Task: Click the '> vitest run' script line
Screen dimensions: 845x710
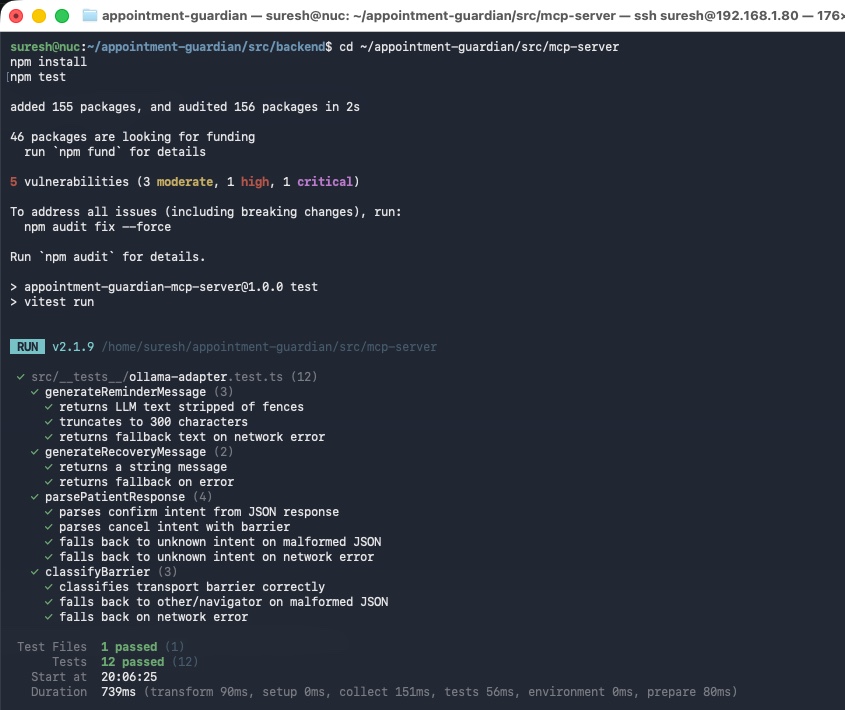Action: click(x=52, y=302)
